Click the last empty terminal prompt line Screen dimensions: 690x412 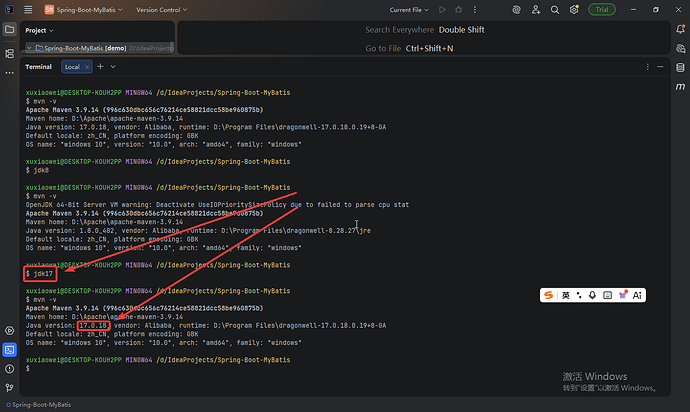coord(28,368)
